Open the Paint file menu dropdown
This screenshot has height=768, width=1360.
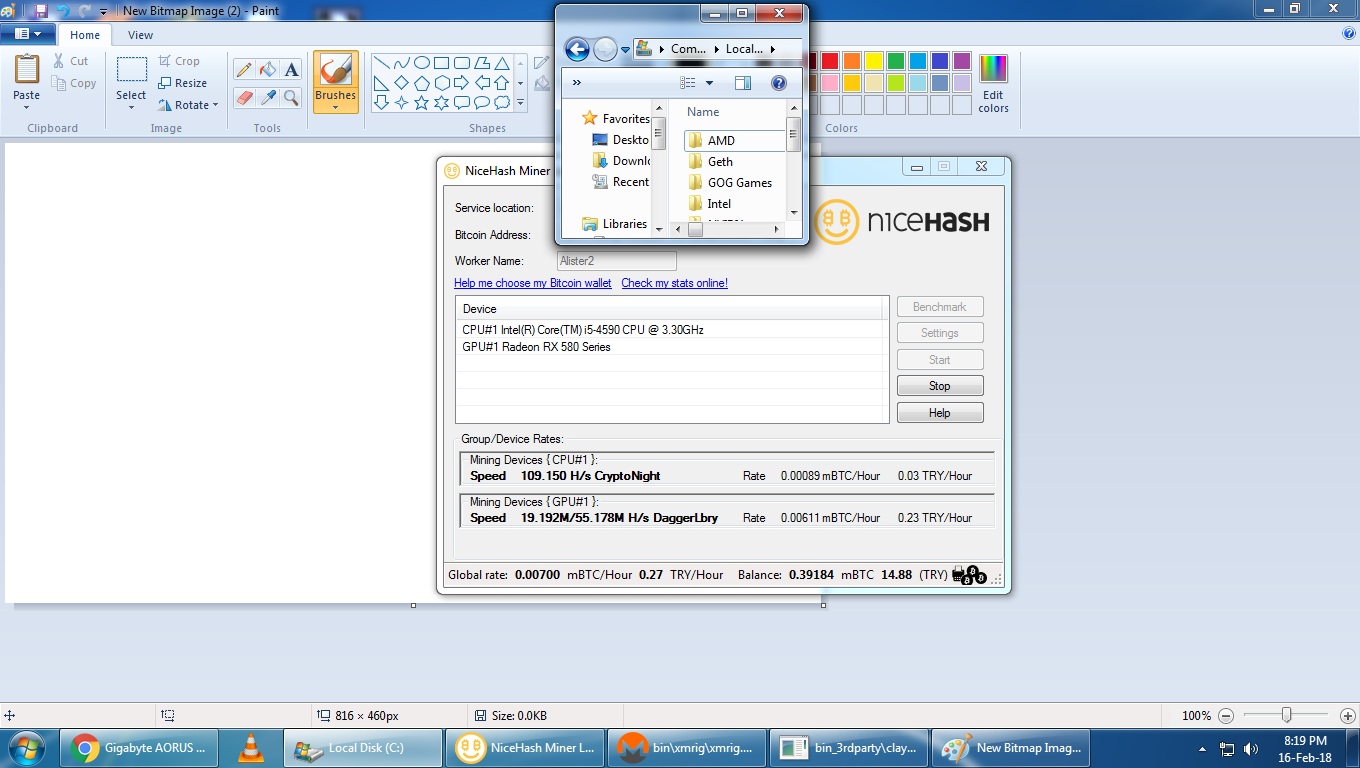point(27,34)
